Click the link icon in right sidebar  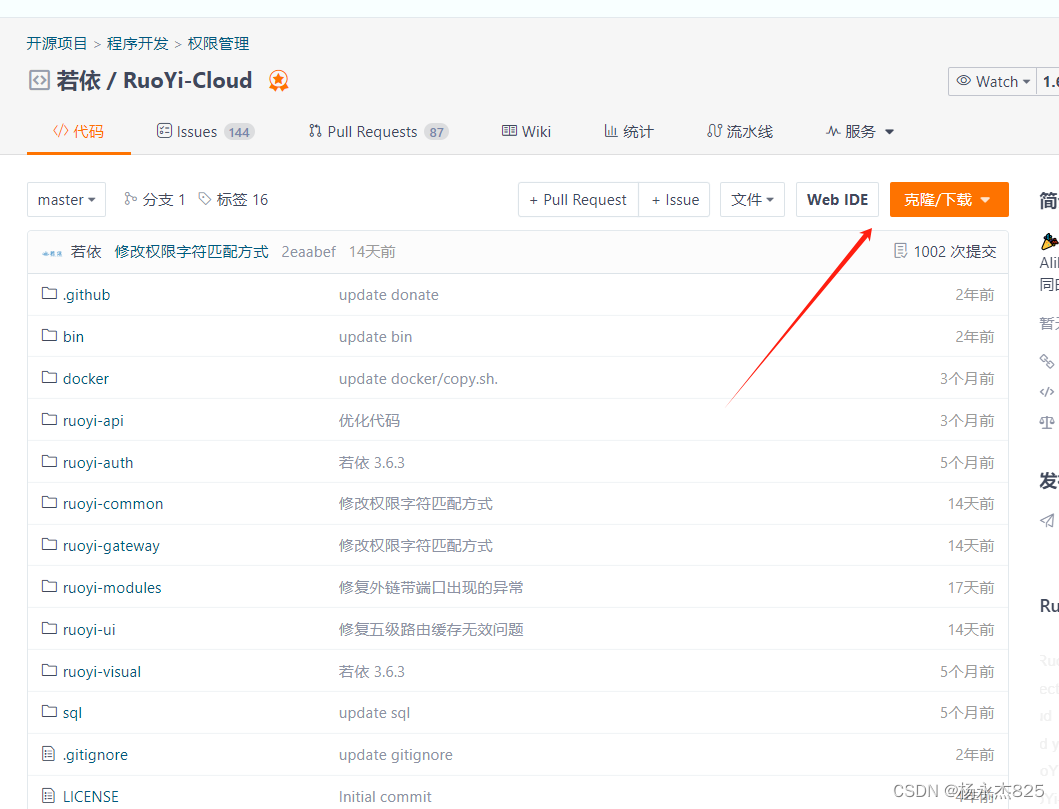tap(1047, 361)
